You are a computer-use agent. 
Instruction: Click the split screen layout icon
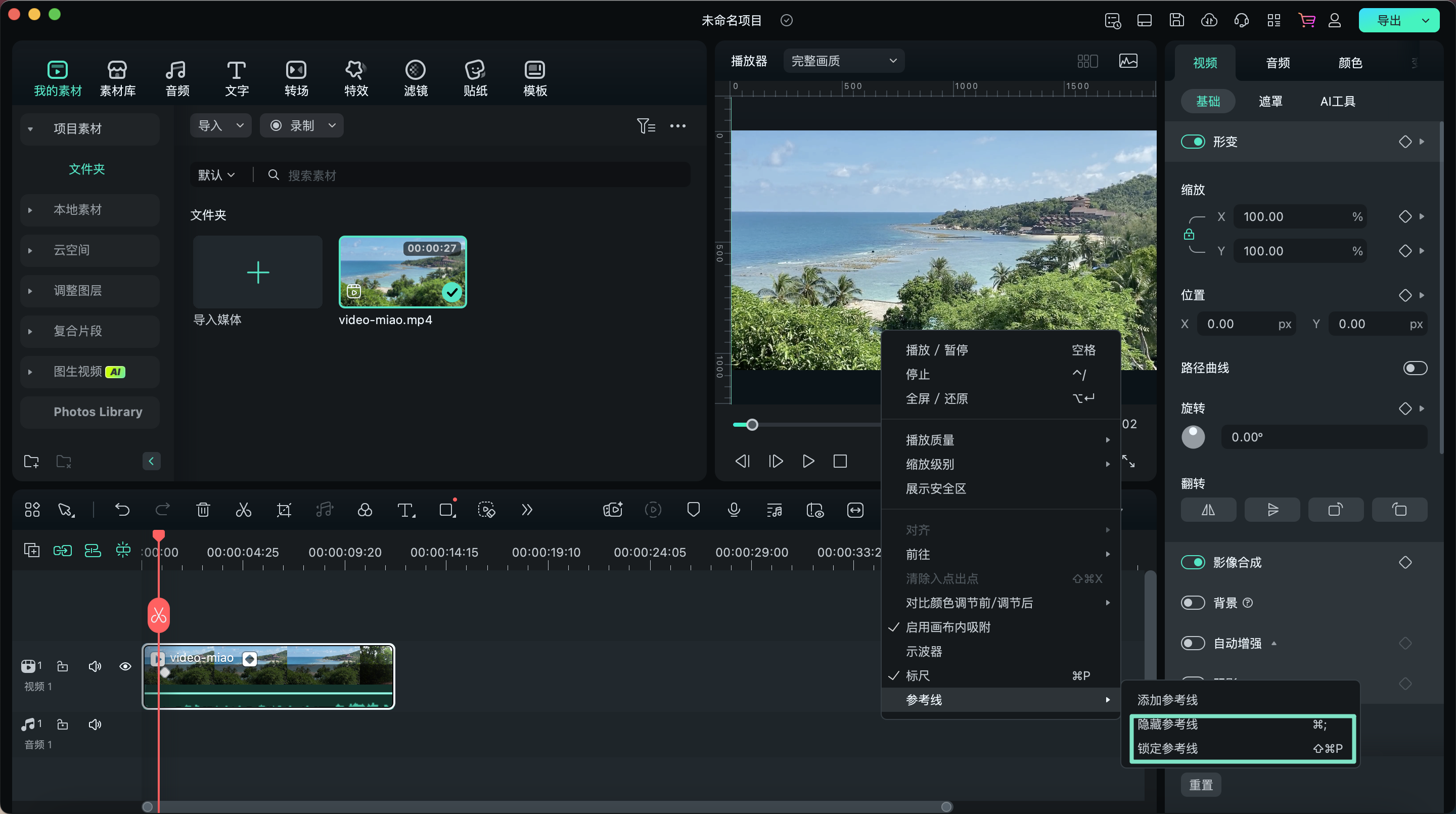[1088, 62]
